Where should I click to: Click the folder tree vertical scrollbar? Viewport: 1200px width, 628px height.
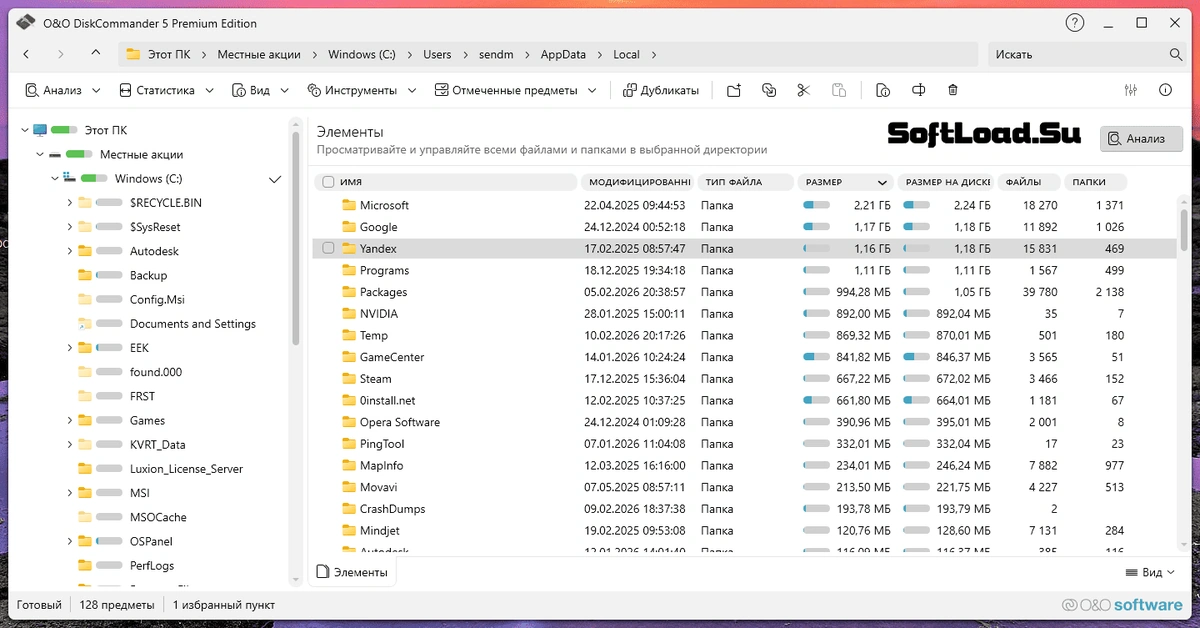point(295,240)
